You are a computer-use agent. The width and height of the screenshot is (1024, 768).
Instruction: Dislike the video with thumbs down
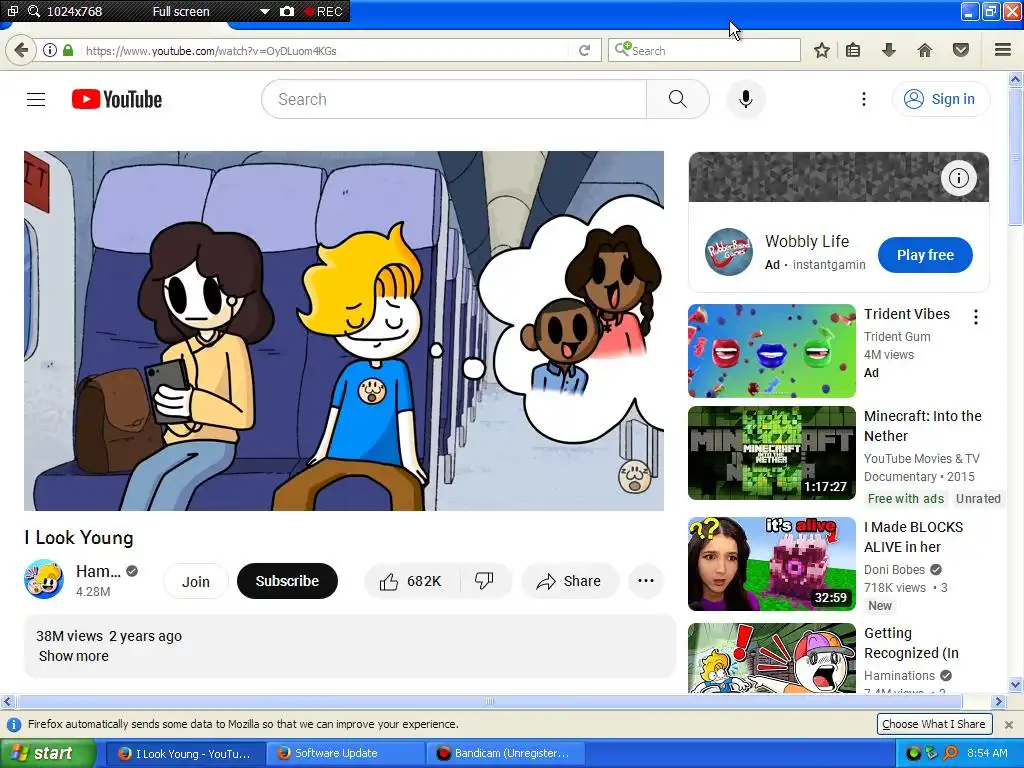click(485, 581)
